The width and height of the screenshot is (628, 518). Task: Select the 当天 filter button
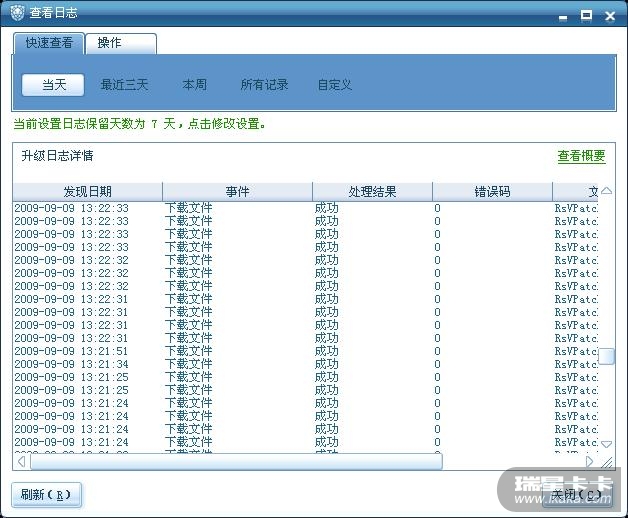(x=53, y=85)
